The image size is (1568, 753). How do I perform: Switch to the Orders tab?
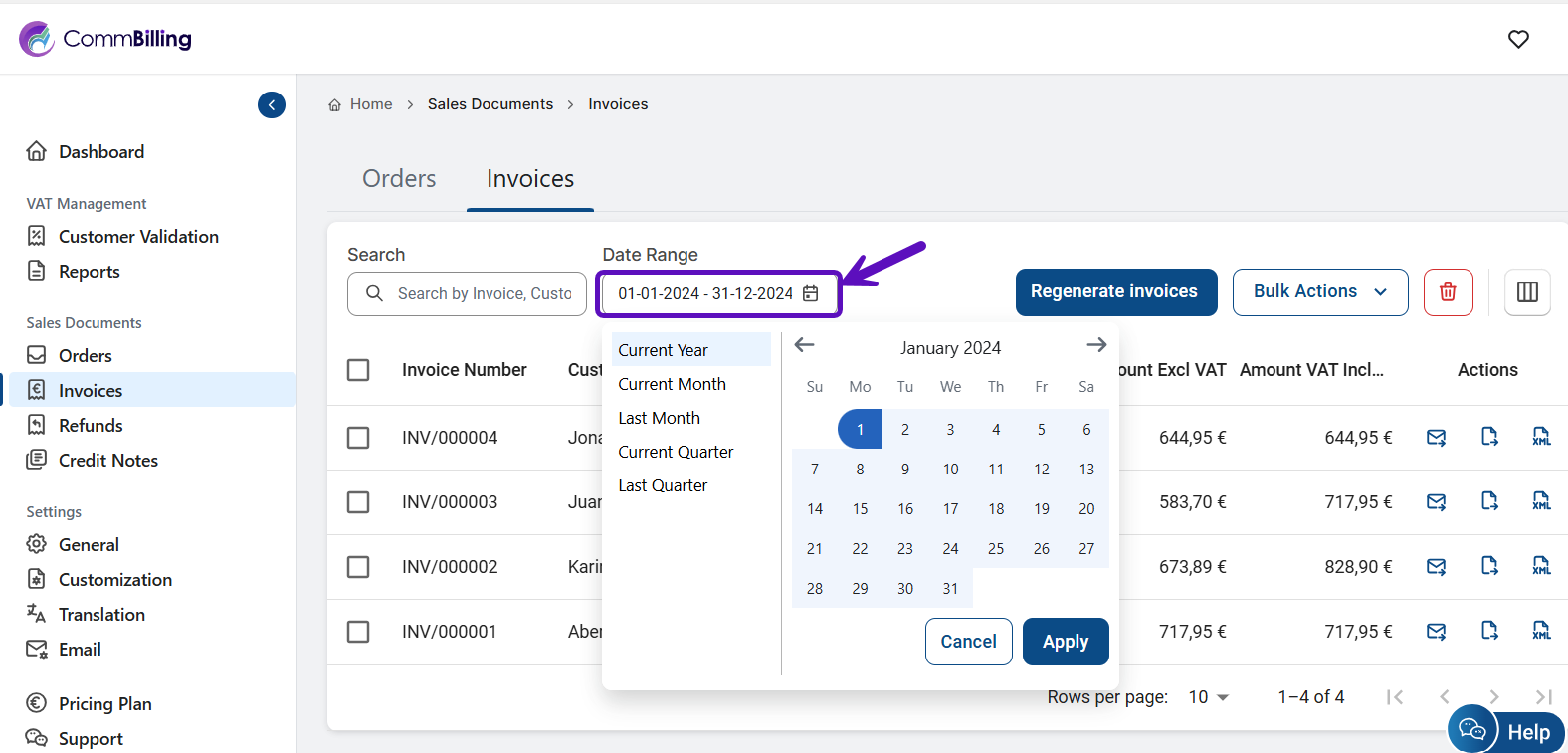(399, 179)
